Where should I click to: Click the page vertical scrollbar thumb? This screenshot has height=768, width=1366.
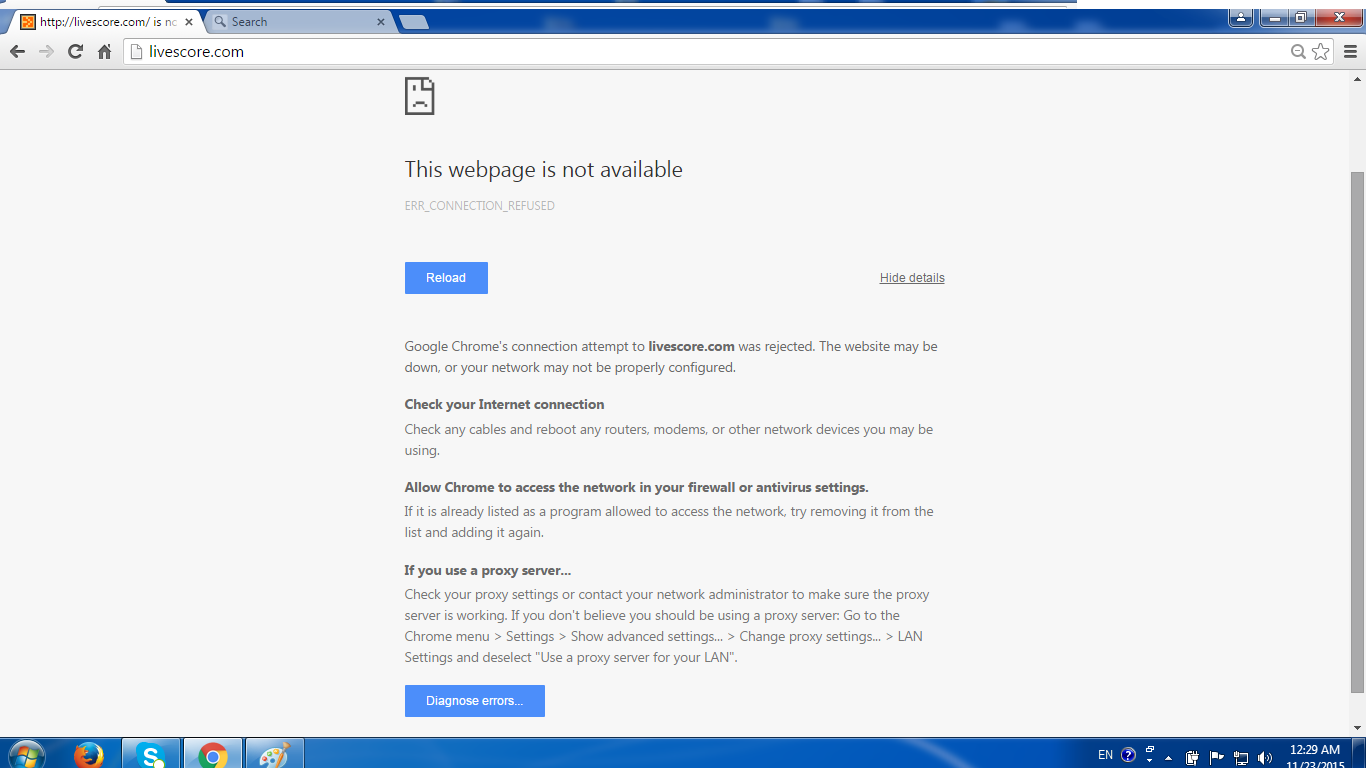[x=1357, y=432]
